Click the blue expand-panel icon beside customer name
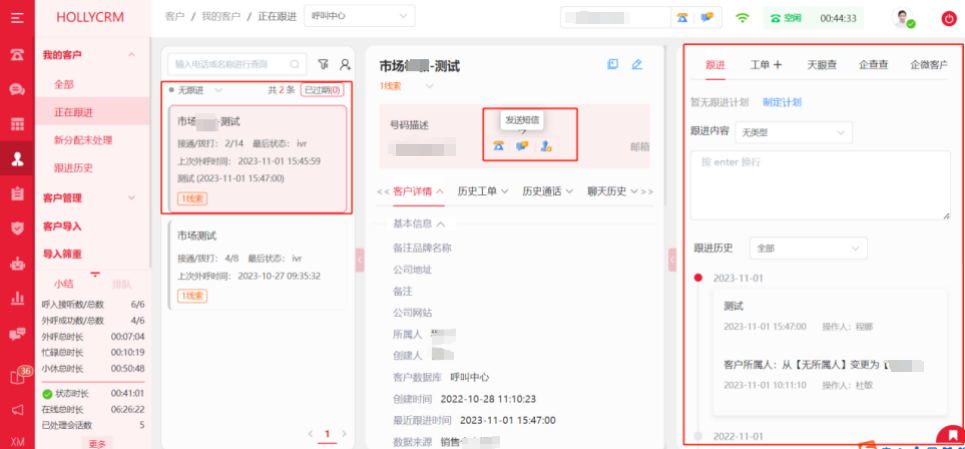Screen dimensions: 965x449 (612, 64)
